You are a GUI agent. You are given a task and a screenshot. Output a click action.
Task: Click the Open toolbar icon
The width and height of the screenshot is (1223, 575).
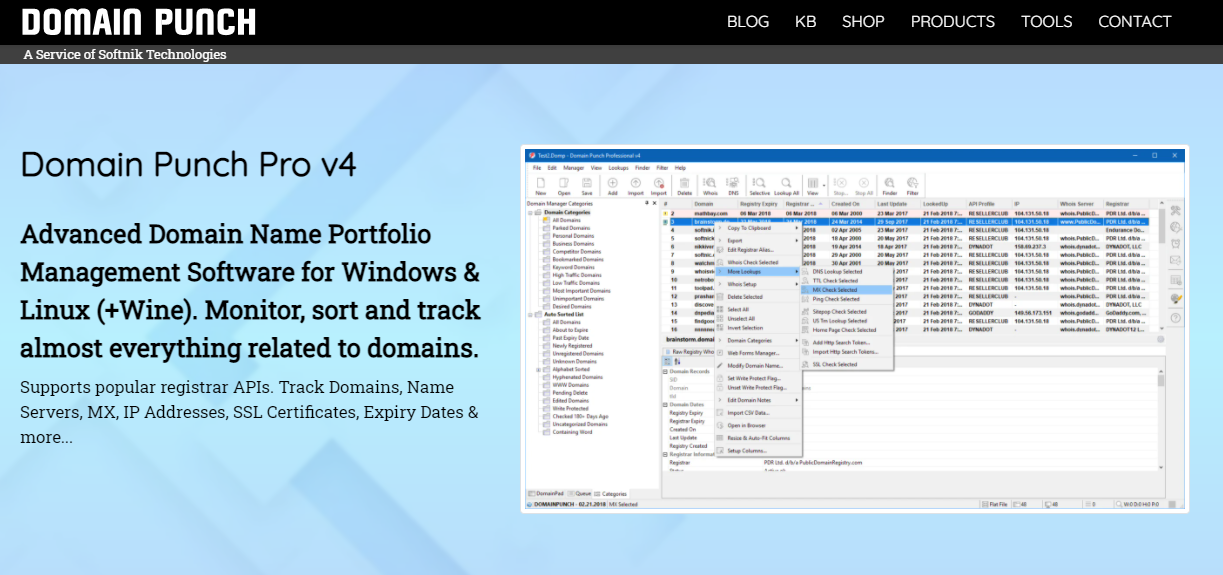click(564, 186)
